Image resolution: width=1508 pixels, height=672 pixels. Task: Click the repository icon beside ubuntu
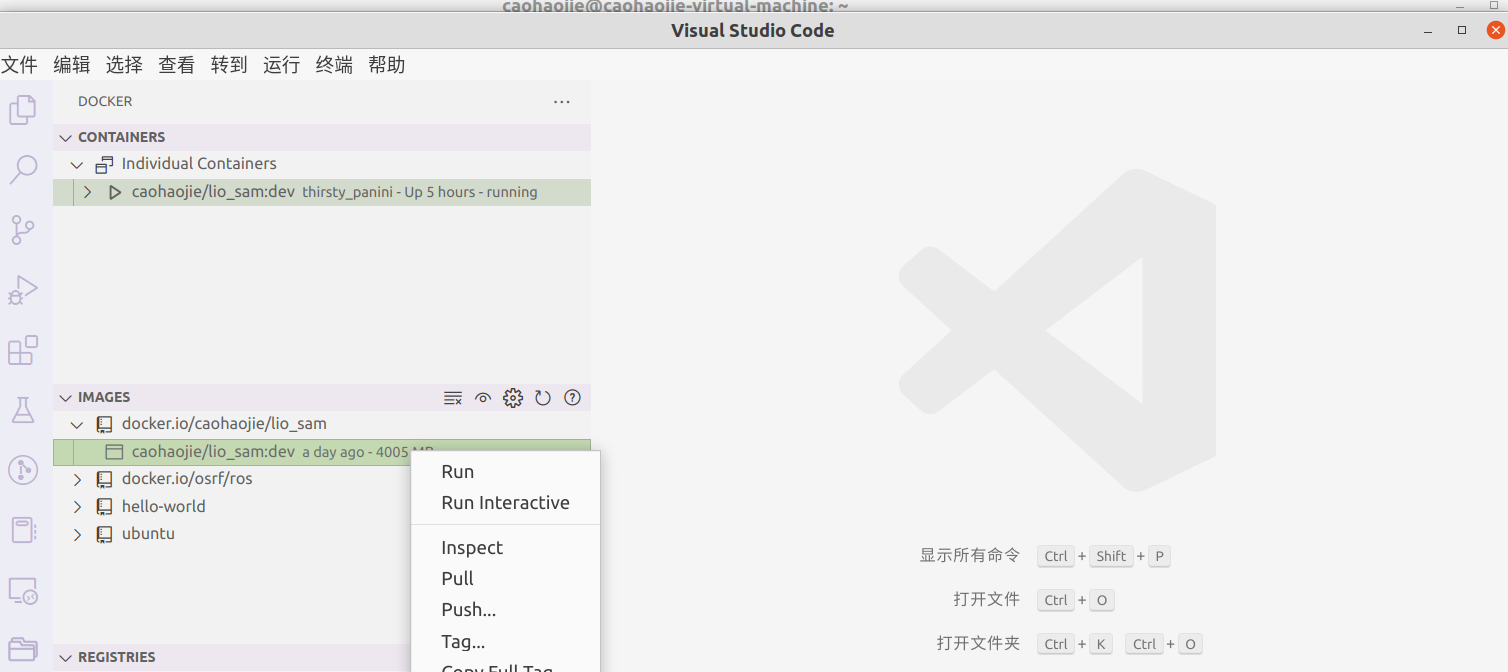coord(104,534)
